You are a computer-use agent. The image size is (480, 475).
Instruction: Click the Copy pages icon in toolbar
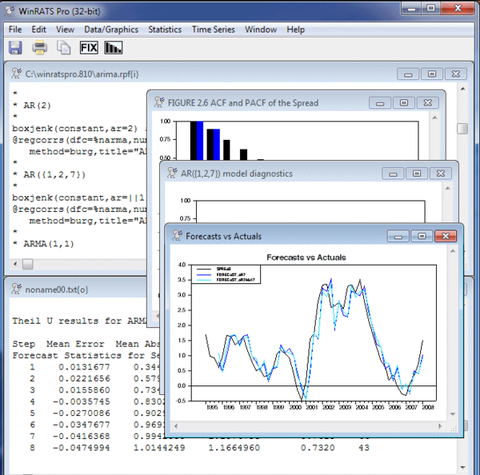click(x=63, y=48)
